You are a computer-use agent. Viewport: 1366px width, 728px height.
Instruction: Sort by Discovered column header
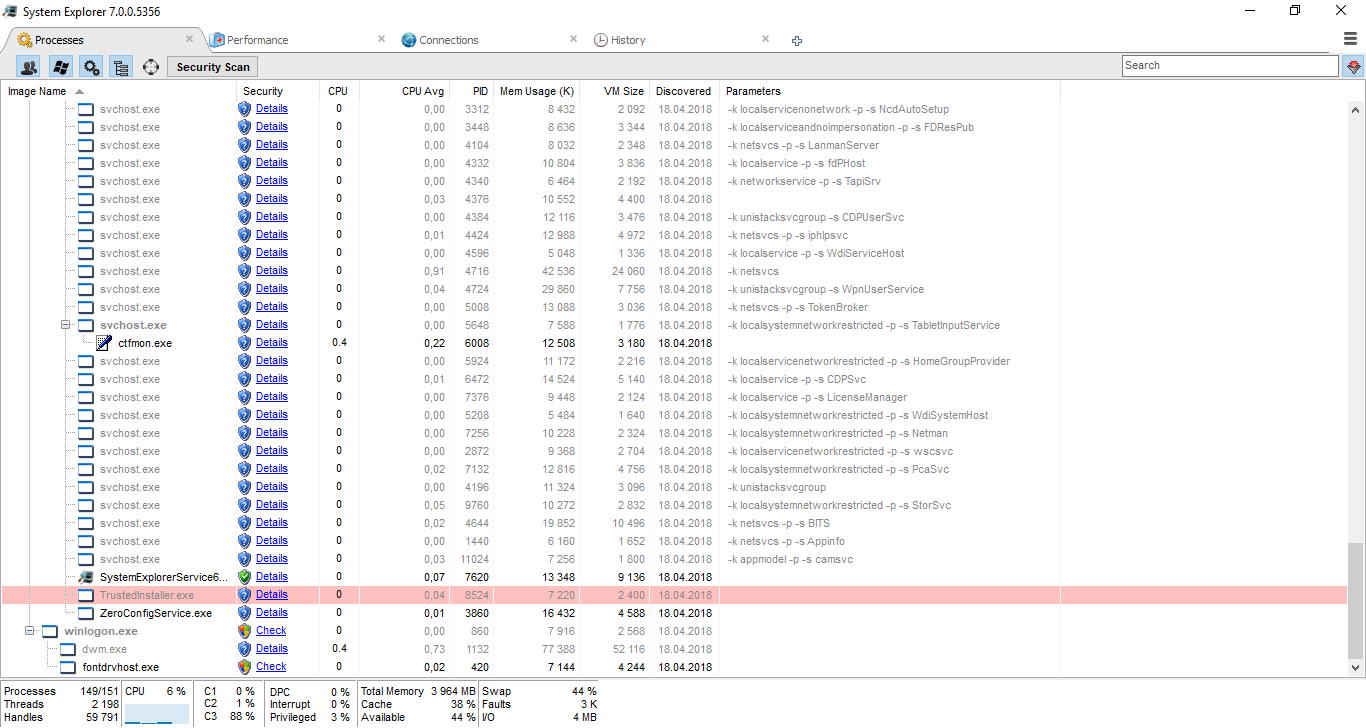683,91
